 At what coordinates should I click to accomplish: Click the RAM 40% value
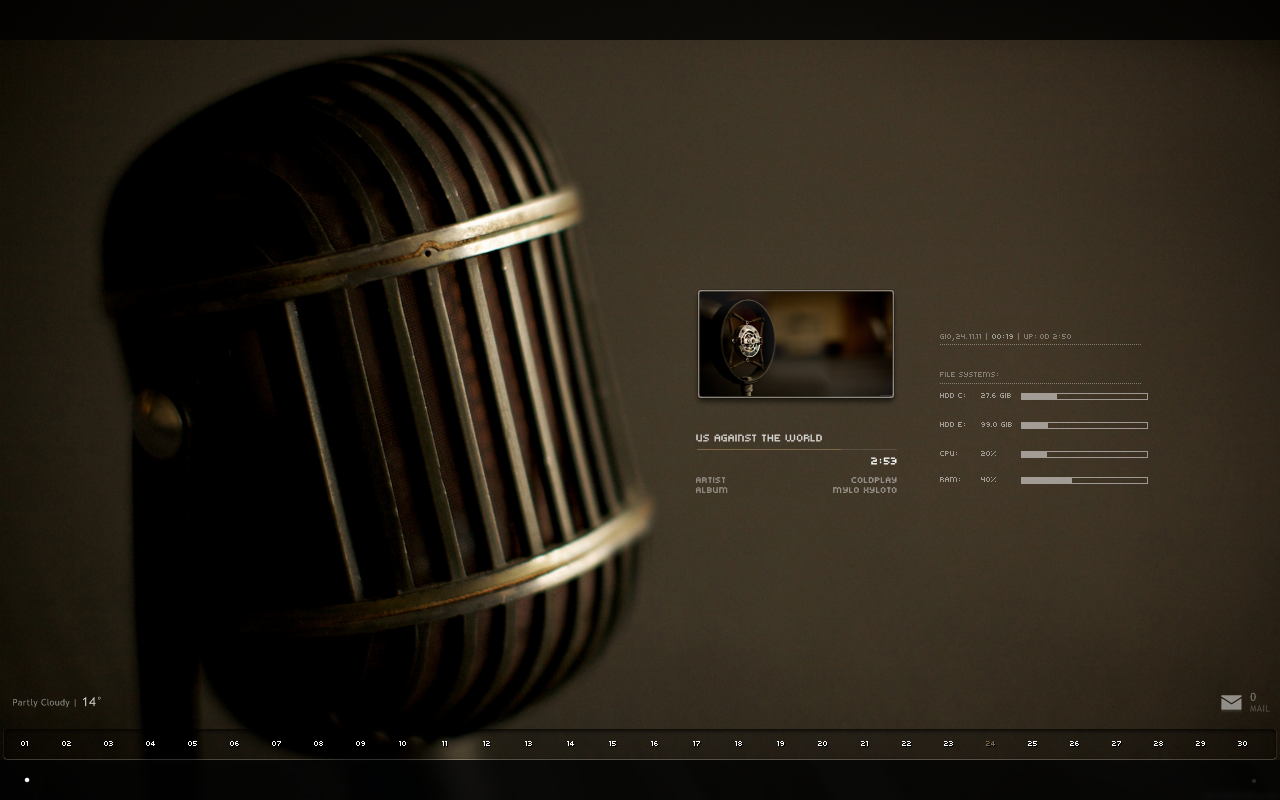(x=988, y=480)
